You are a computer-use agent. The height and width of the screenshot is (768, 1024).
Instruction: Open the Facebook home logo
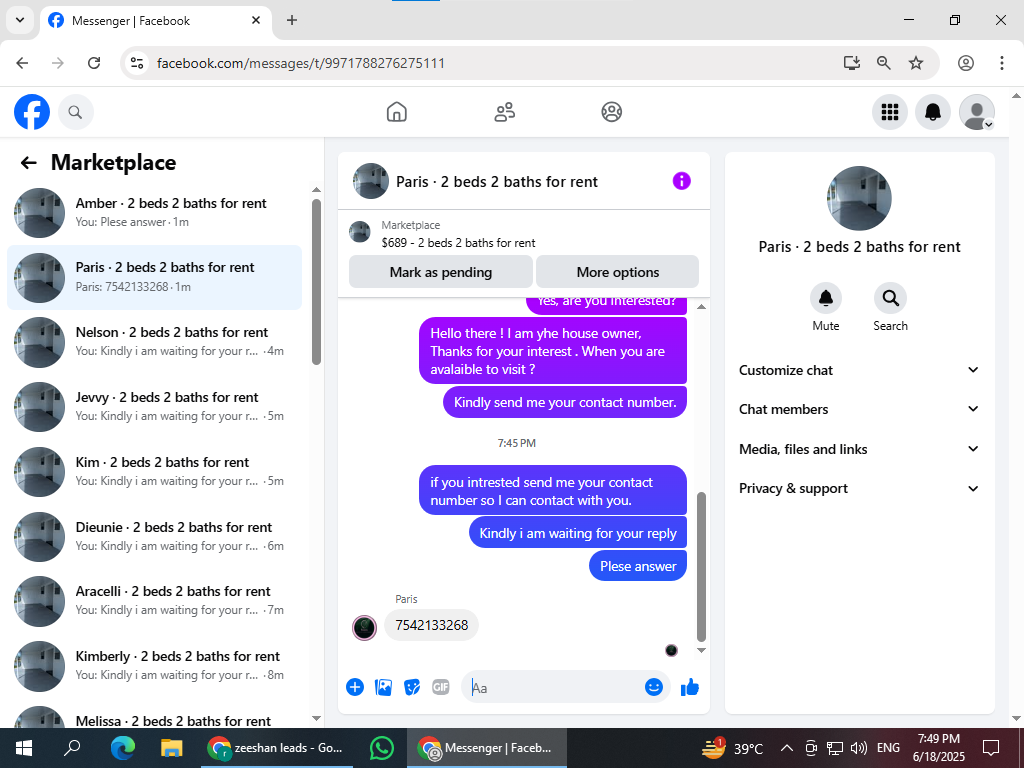32,112
